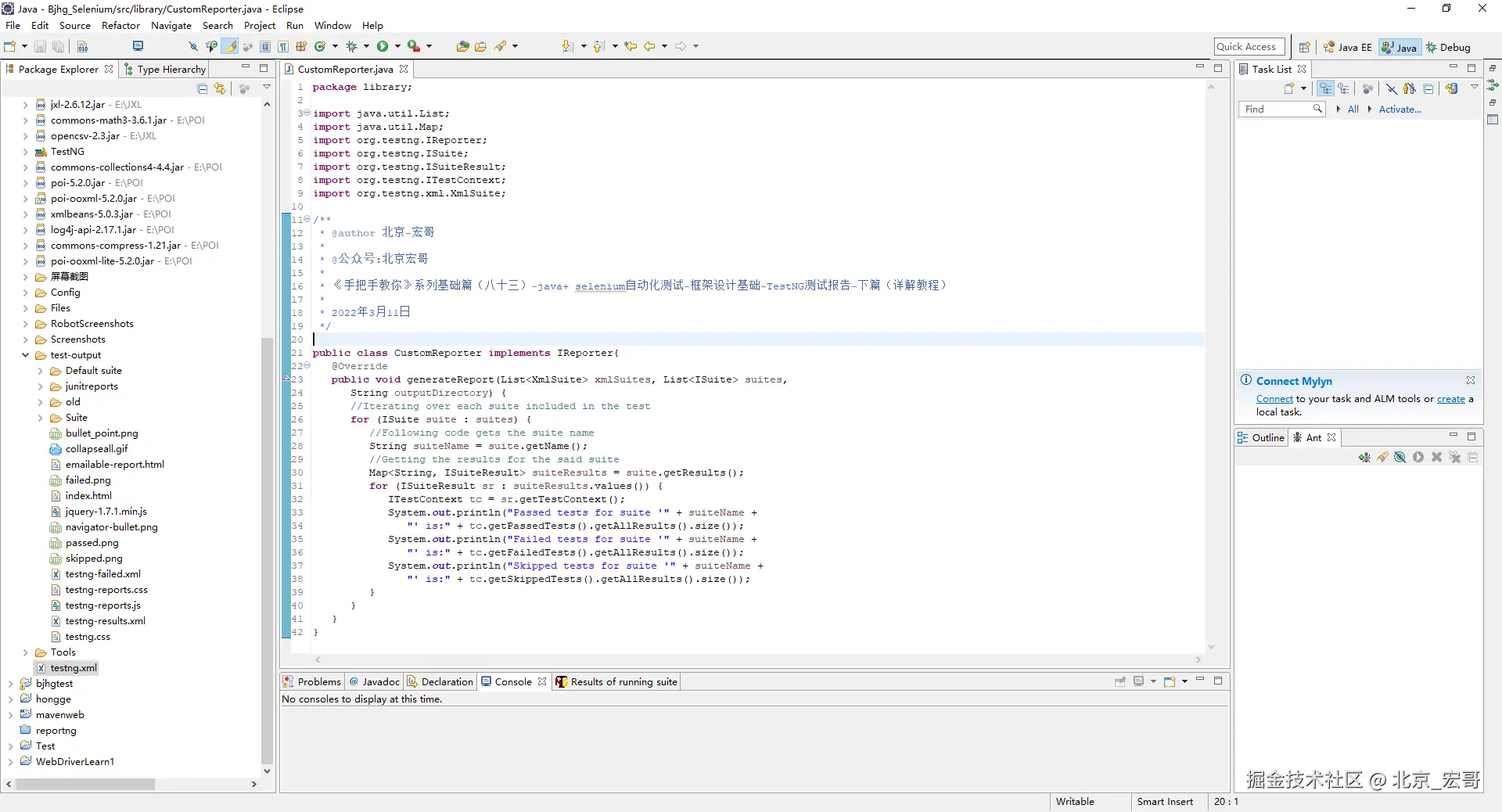Expand the bjhgtest project
The width and height of the screenshot is (1502, 812).
pos(10,684)
